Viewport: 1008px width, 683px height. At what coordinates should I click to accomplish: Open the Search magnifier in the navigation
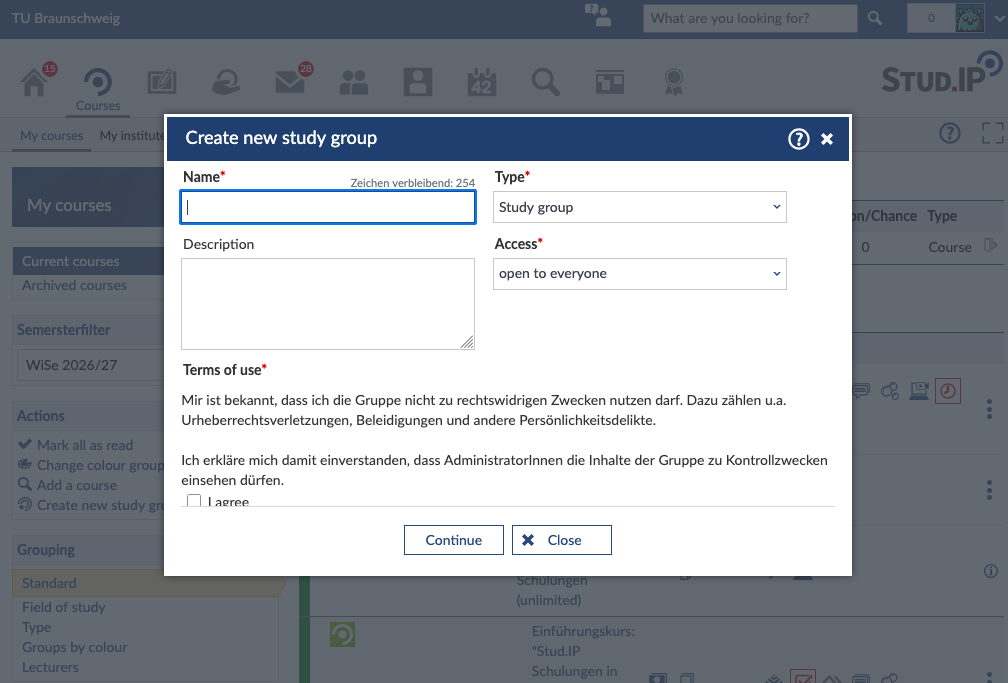pyautogui.click(x=546, y=82)
